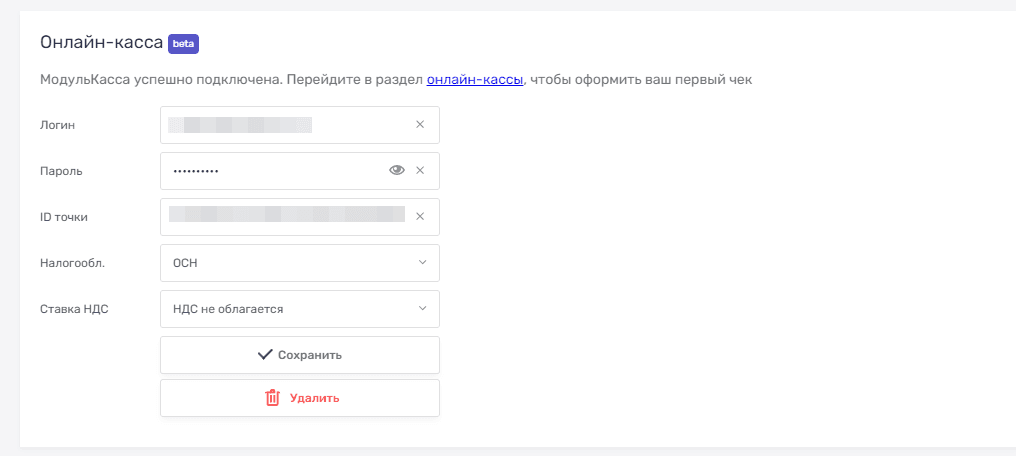Clear the Логин field with its X icon
The height and width of the screenshot is (456, 1016).
click(420, 125)
